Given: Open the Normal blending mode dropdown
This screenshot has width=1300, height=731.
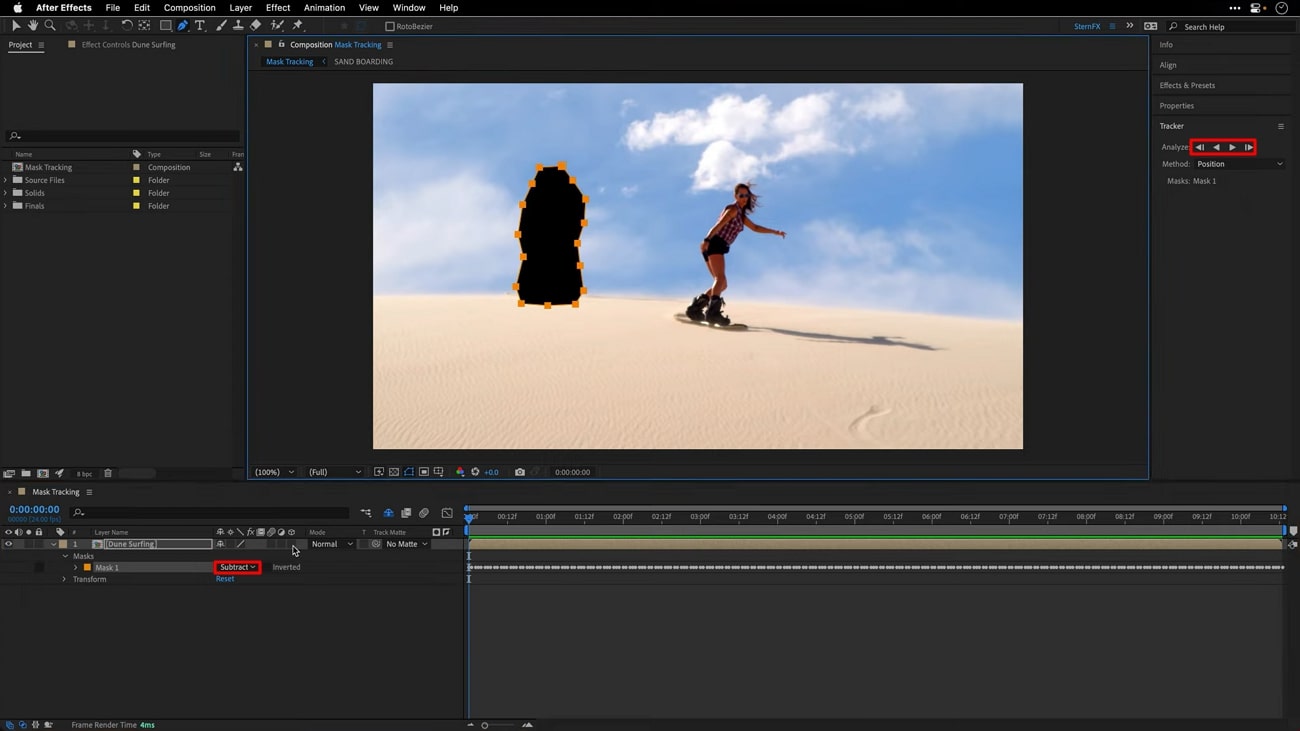Looking at the screenshot, I should pos(332,544).
